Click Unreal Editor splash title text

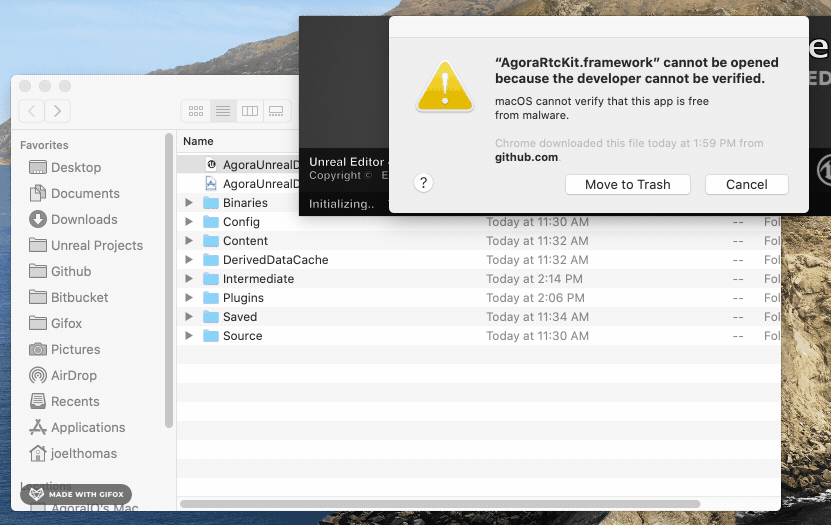click(x=347, y=162)
